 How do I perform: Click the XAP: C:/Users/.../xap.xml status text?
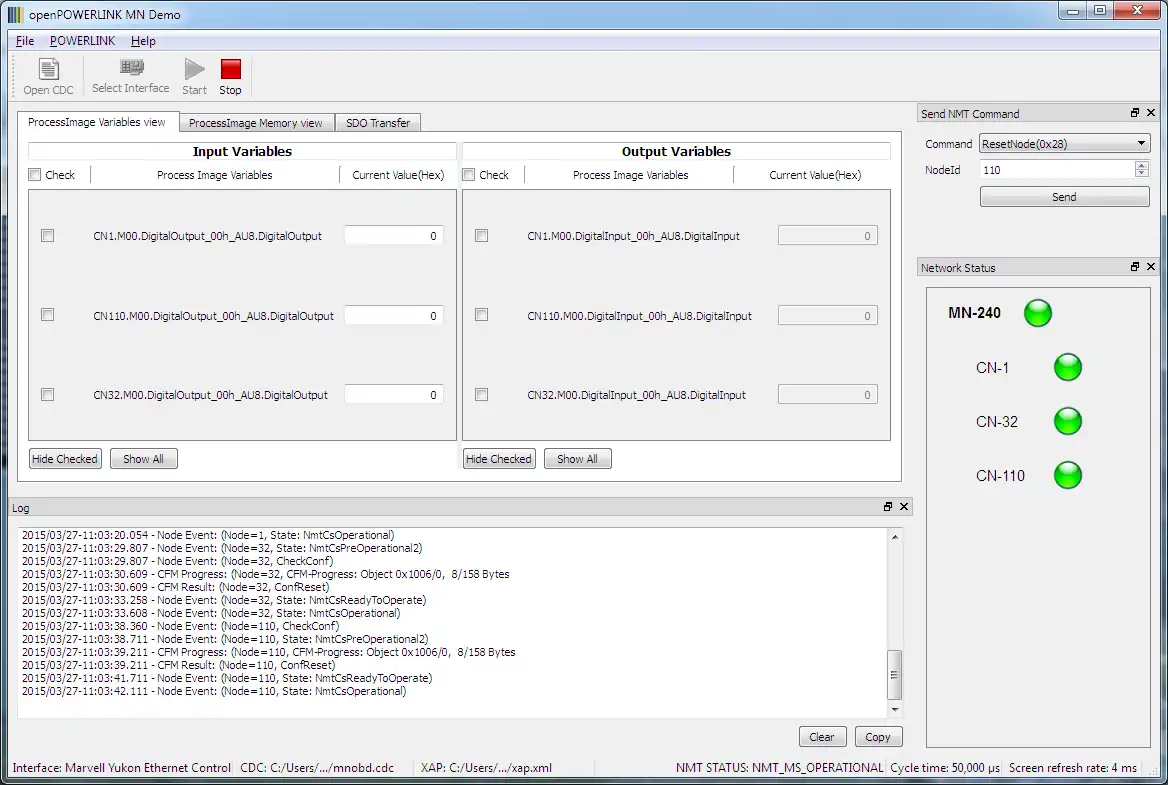[x=486, y=767]
